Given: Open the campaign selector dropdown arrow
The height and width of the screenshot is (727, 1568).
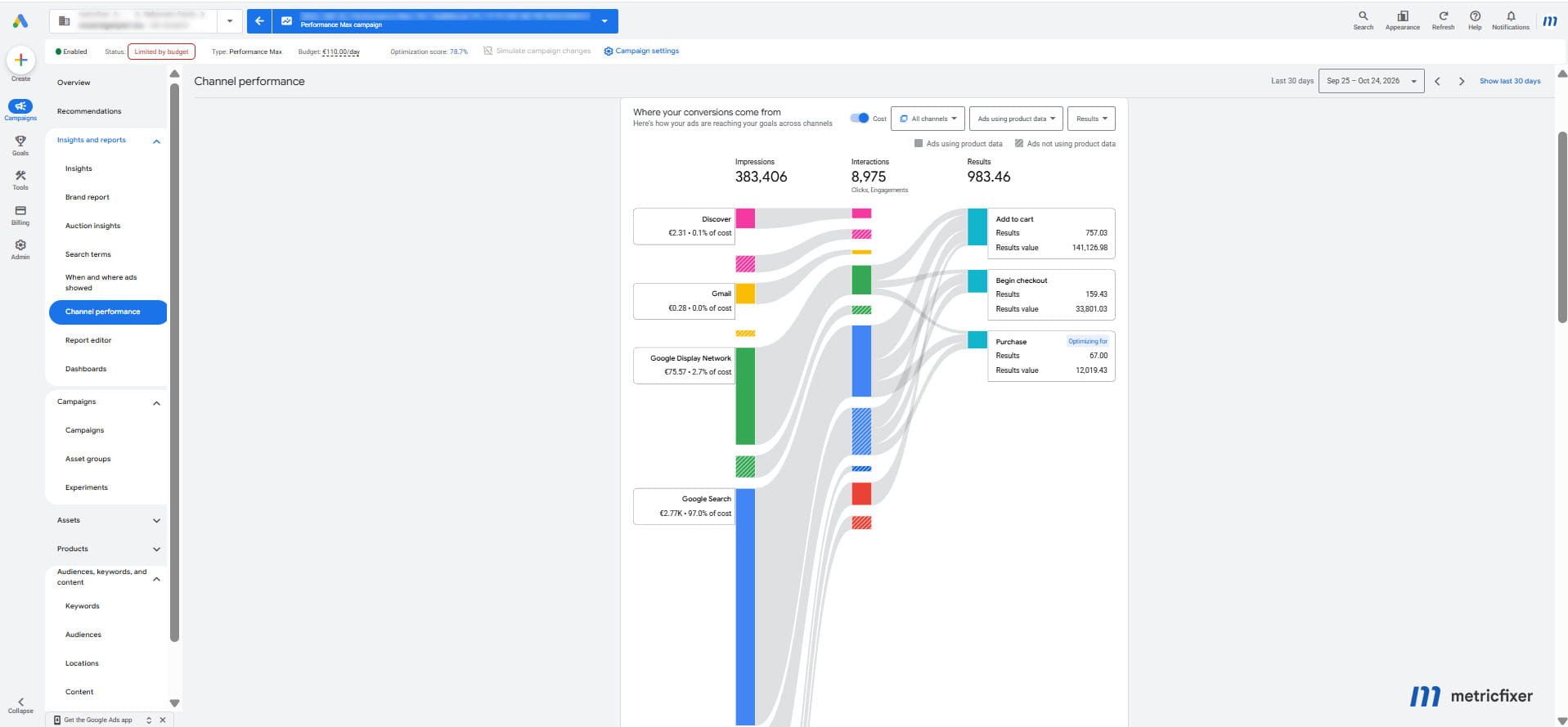Looking at the screenshot, I should click(x=604, y=21).
